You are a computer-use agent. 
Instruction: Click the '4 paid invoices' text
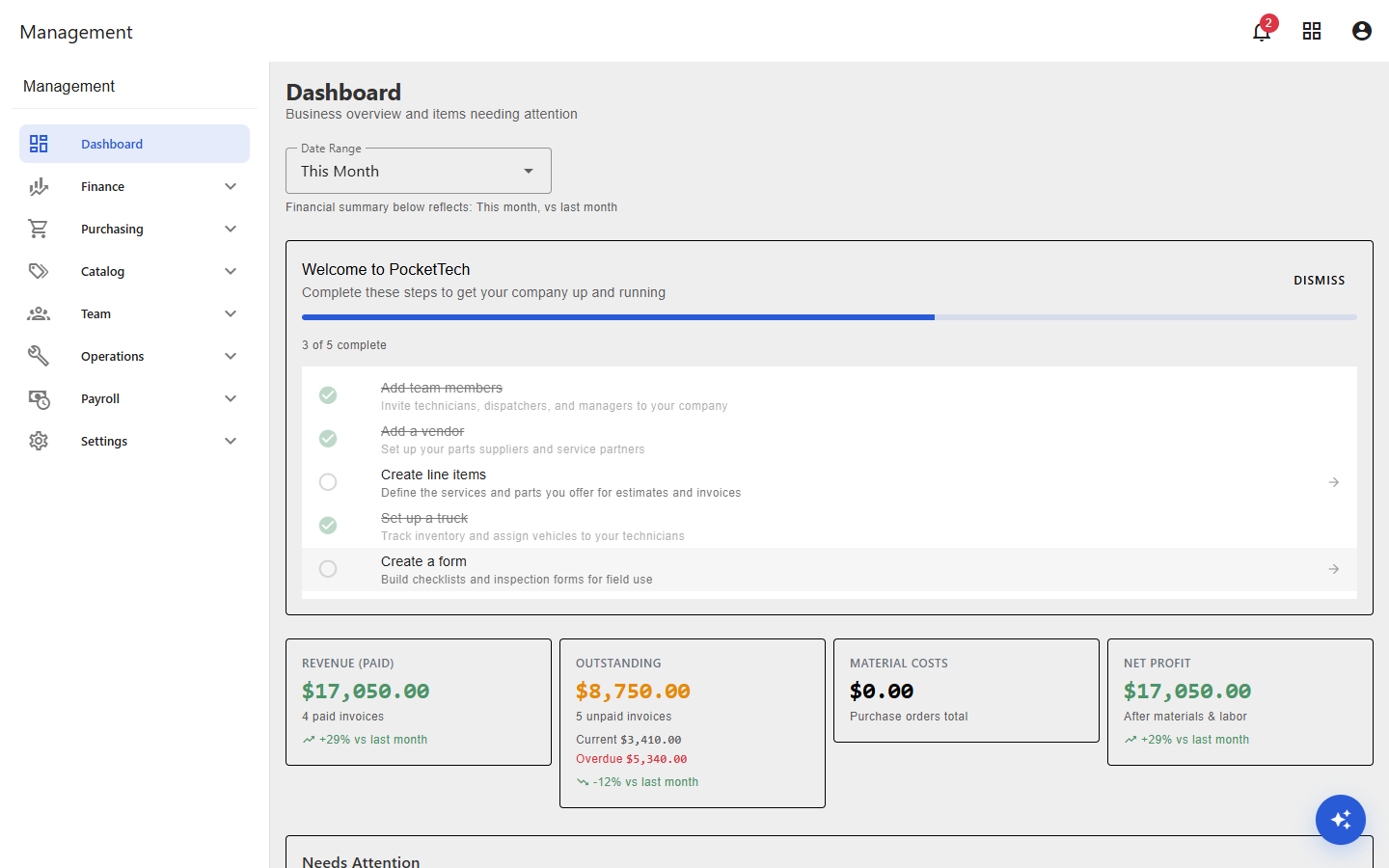click(x=343, y=717)
